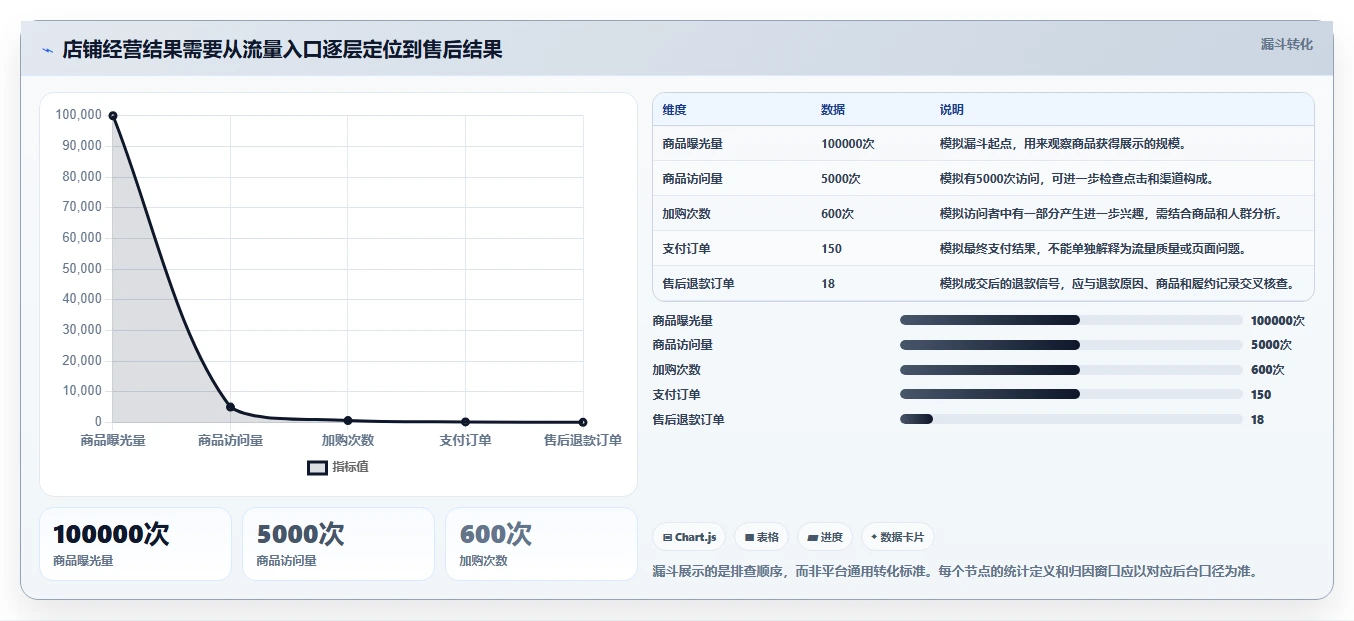Viewport: 1354px width, 621px height.
Task: Click the 售后退款订单 data point on the chart
Action: click(583, 422)
